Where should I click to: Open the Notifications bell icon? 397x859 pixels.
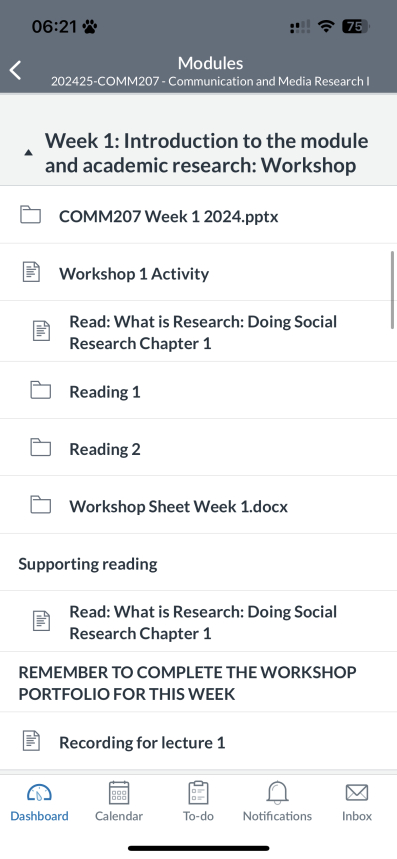(x=277, y=793)
